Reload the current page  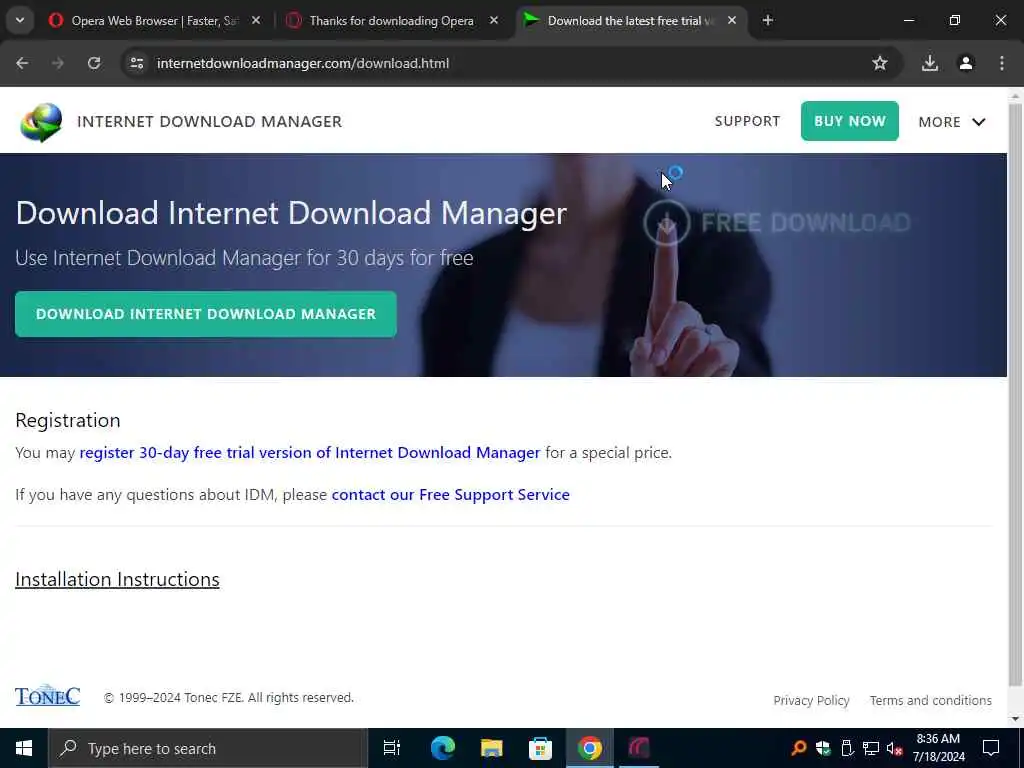coord(94,63)
